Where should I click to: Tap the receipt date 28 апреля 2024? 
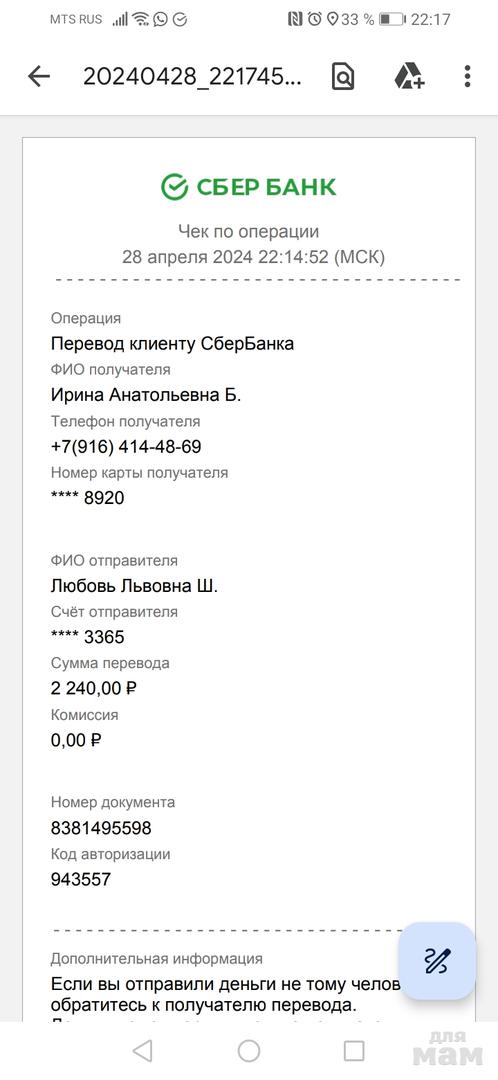tap(189, 258)
